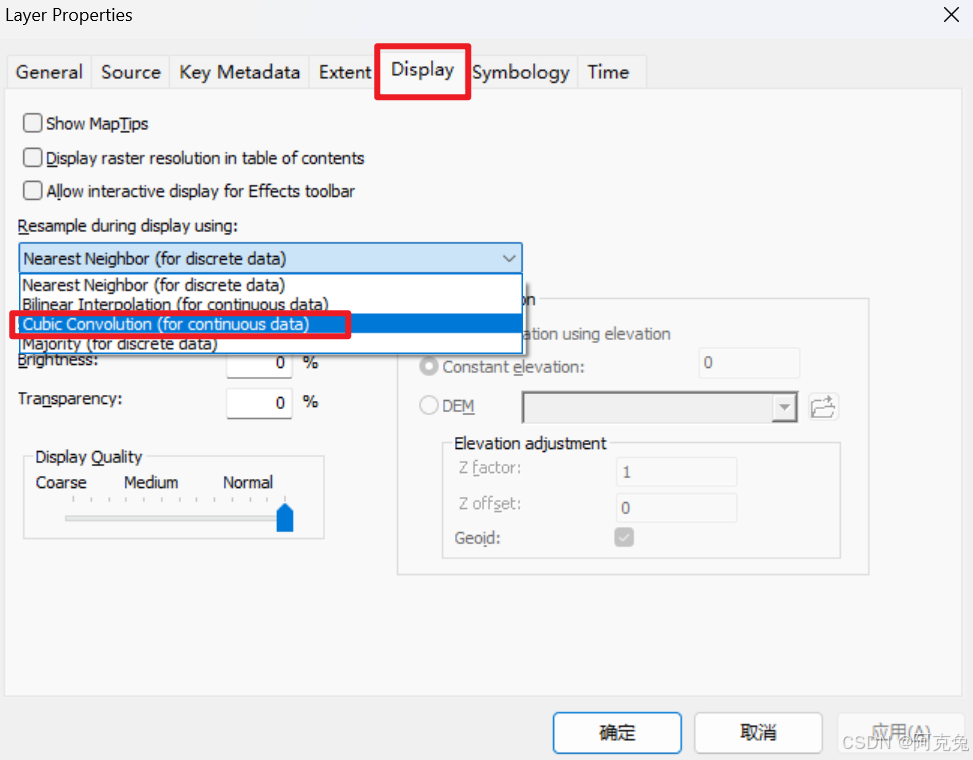
Task: Switch to the Extent tab
Action: pos(345,72)
